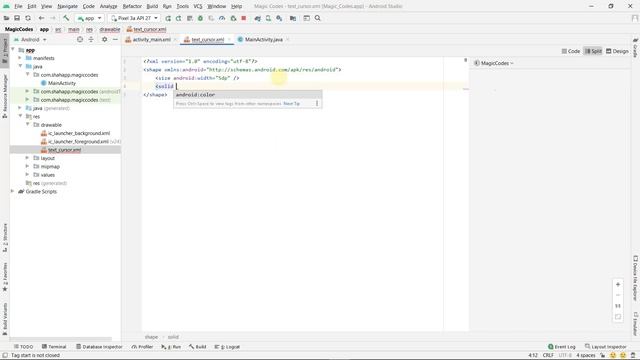This screenshot has height=360, width=640.
Task: Open the File menu
Action: 18,6
